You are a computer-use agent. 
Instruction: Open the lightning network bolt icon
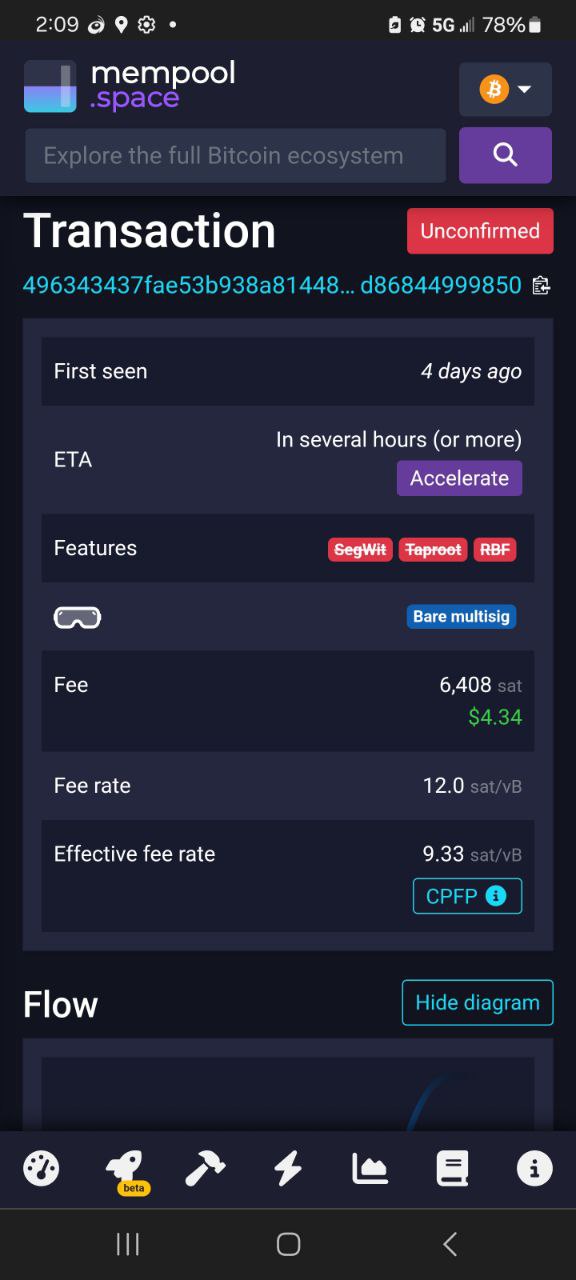pos(288,1168)
